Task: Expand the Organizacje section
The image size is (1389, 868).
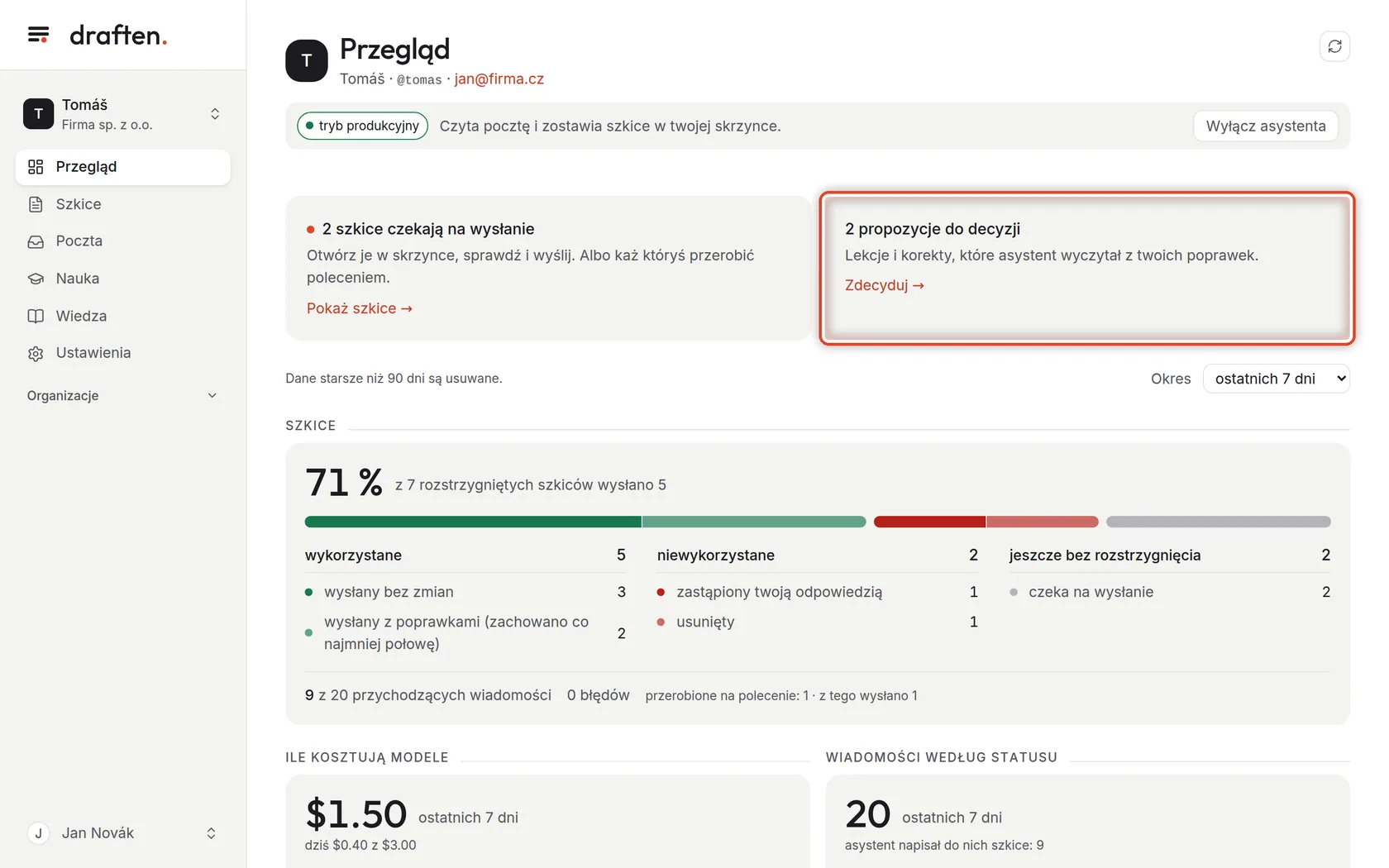Action: pyautogui.click(x=122, y=396)
